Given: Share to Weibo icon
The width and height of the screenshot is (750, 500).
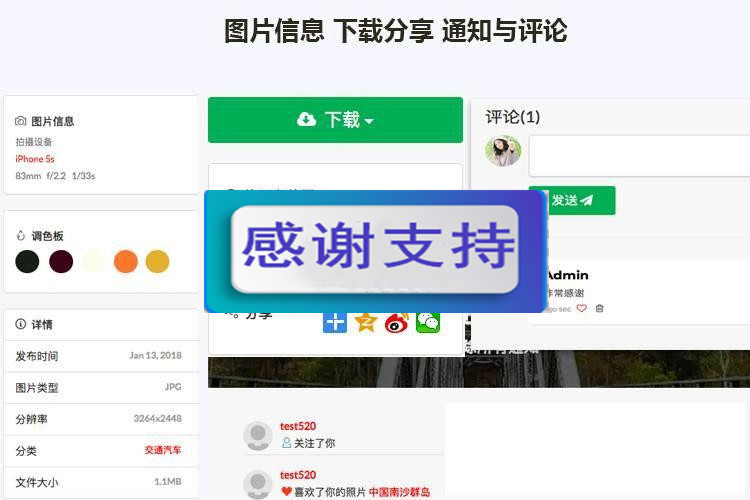Looking at the screenshot, I should point(397,322).
